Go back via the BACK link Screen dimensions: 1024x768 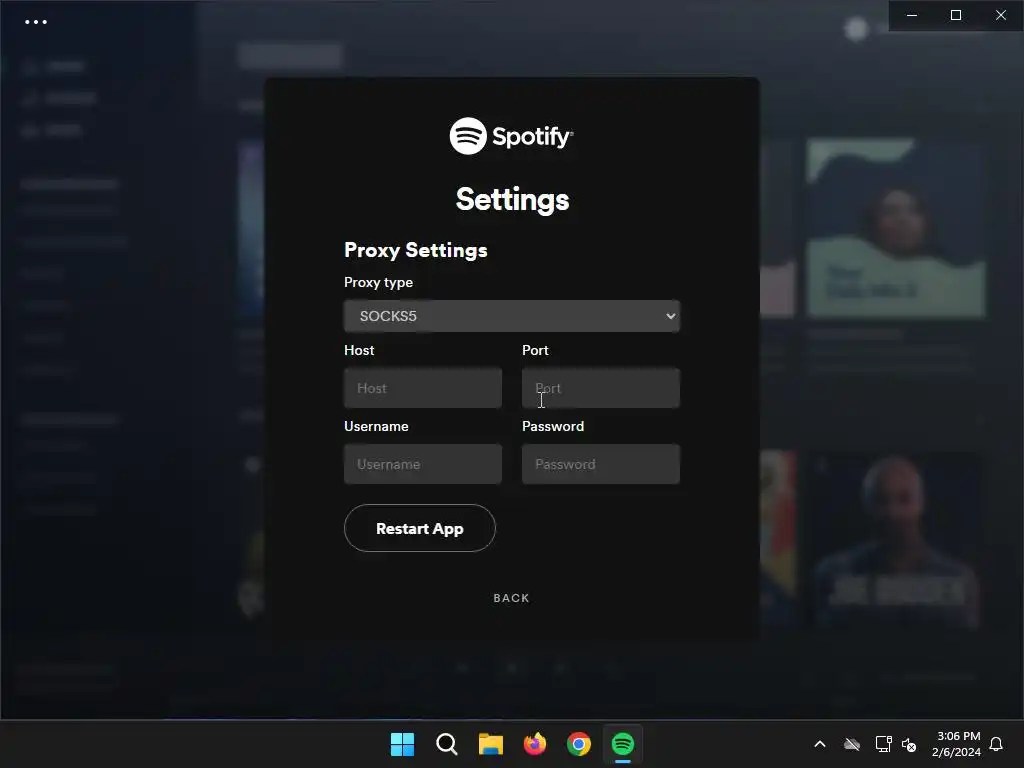point(511,598)
